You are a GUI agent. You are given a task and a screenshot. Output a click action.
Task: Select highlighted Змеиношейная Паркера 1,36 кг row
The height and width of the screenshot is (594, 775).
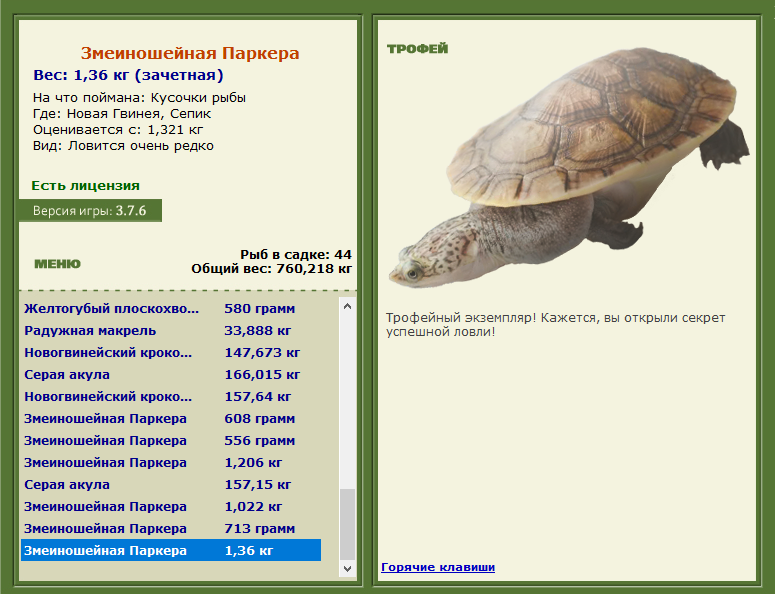tap(171, 551)
